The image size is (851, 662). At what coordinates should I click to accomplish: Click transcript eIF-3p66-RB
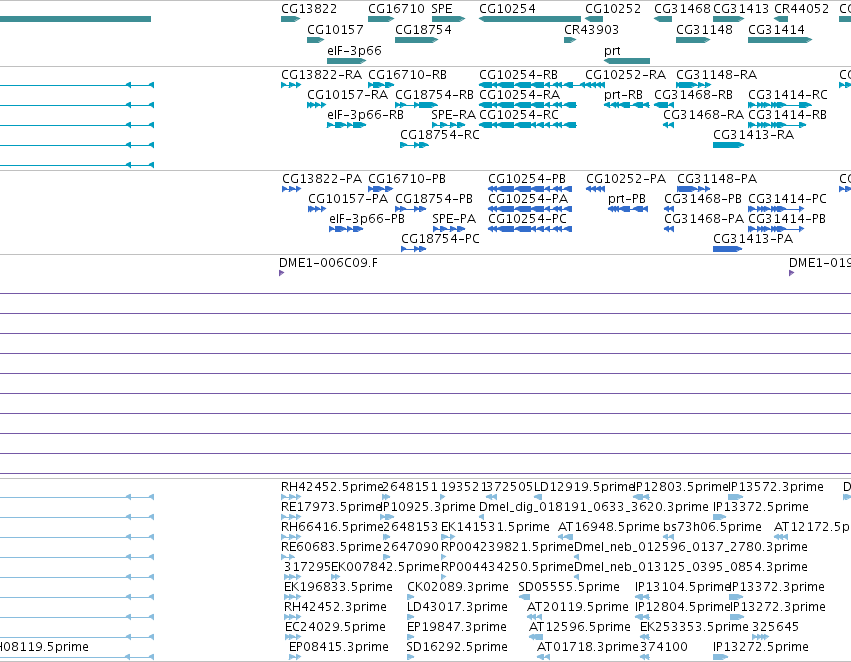365,114
